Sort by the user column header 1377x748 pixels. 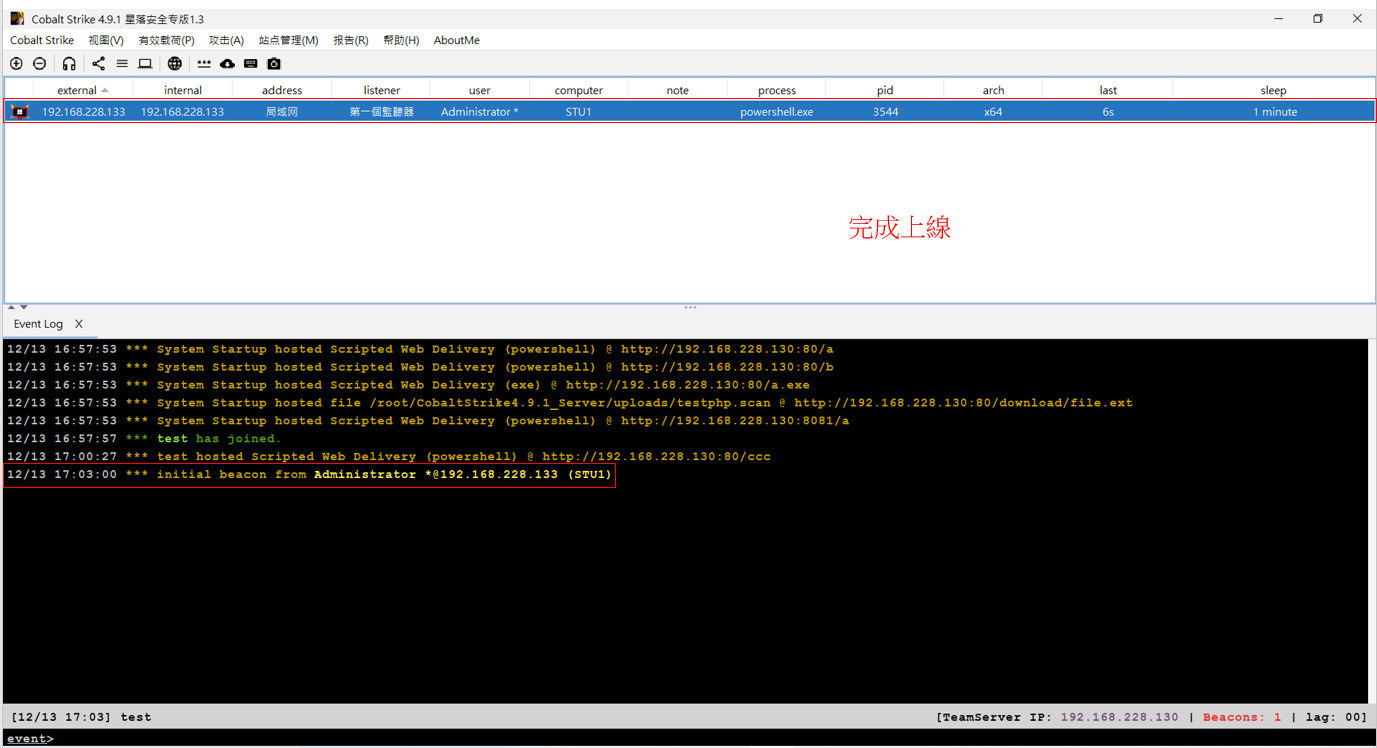click(480, 90)
